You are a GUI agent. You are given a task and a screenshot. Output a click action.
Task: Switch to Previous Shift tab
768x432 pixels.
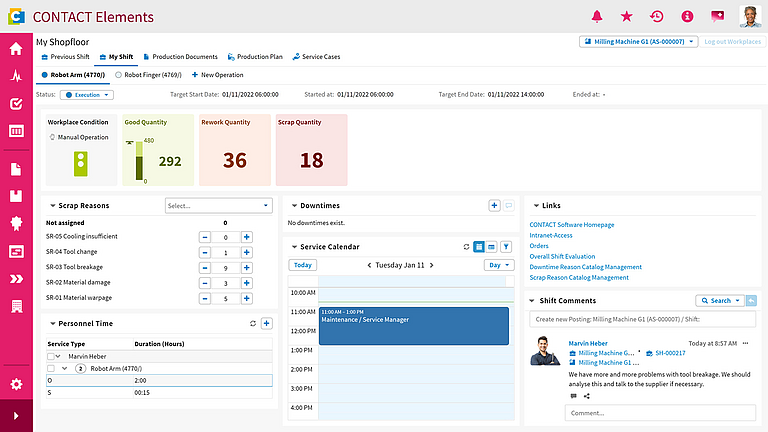pos(65,57)
